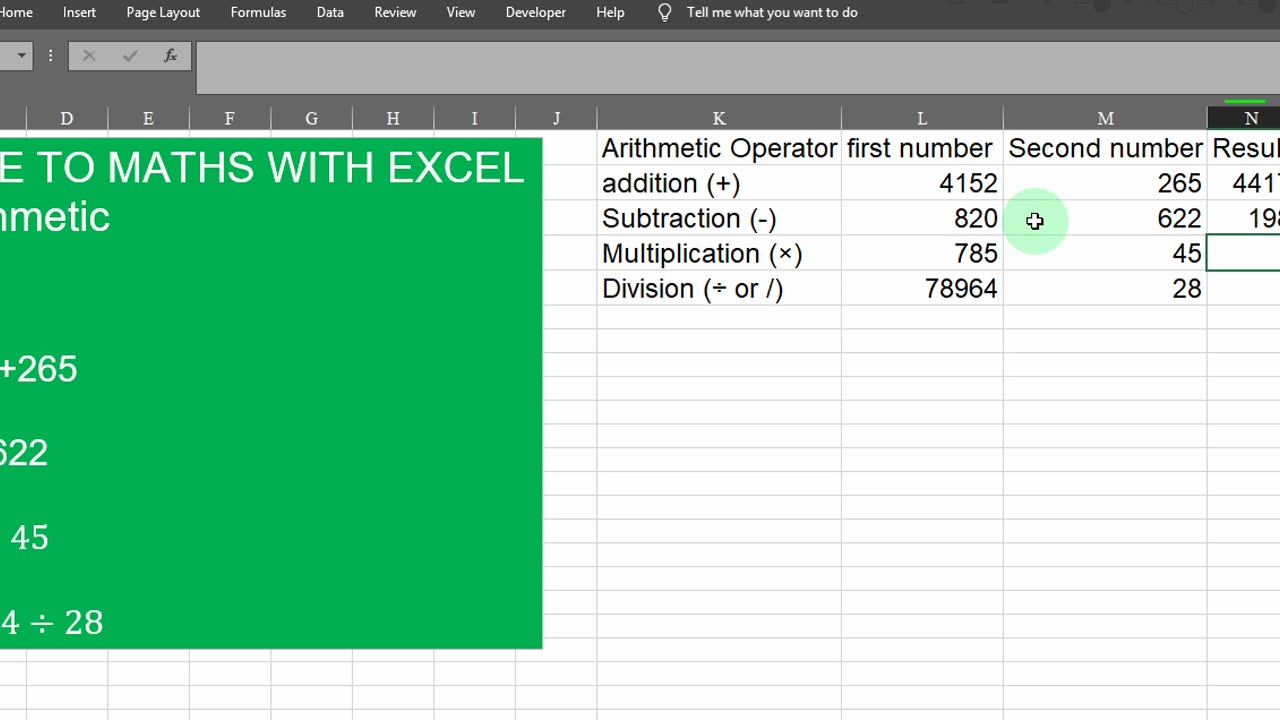1280x720 pixels.
Task: Select the cell containing 265
Action: click(x=1105, y=183)
